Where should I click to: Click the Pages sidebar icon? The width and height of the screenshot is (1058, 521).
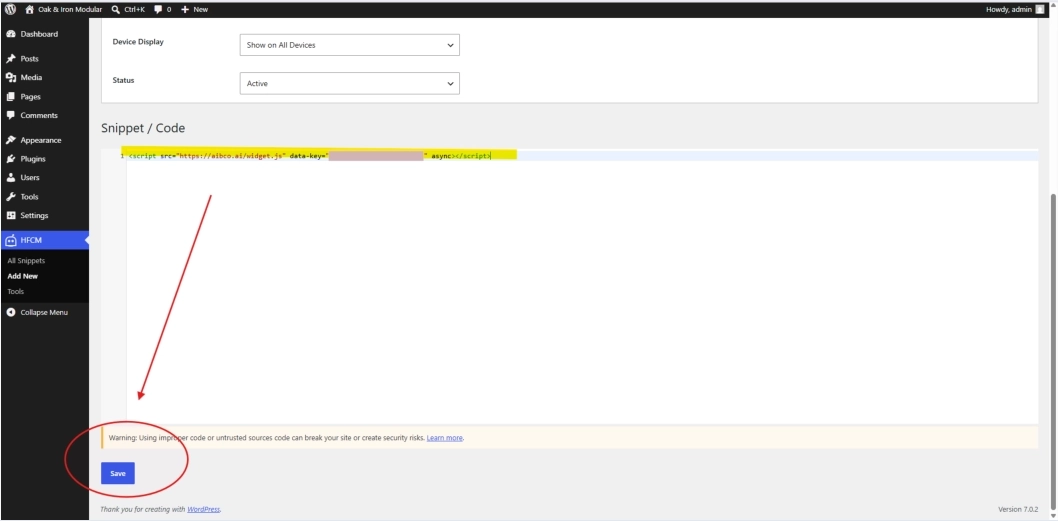pos(11,97)
